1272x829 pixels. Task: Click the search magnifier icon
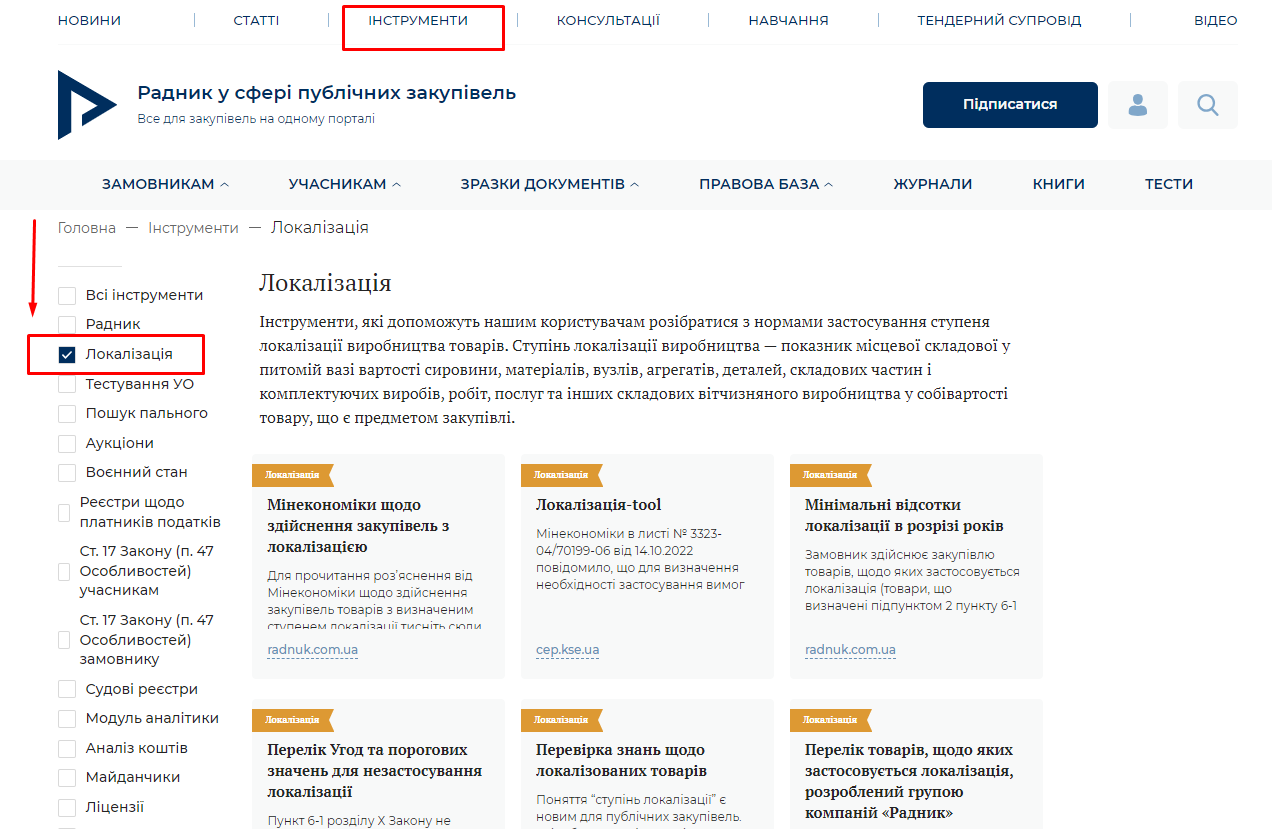tap(1207, 105)
